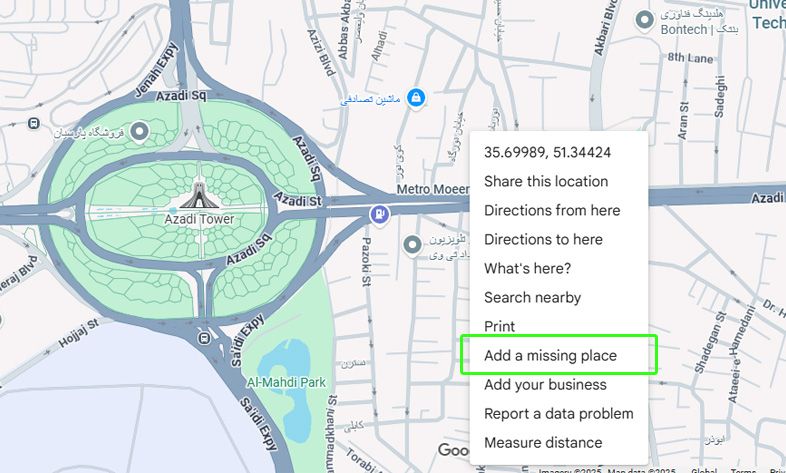Click the gray pin next to Pazoki St
The image size is (786, 473).
coord(413,246)
